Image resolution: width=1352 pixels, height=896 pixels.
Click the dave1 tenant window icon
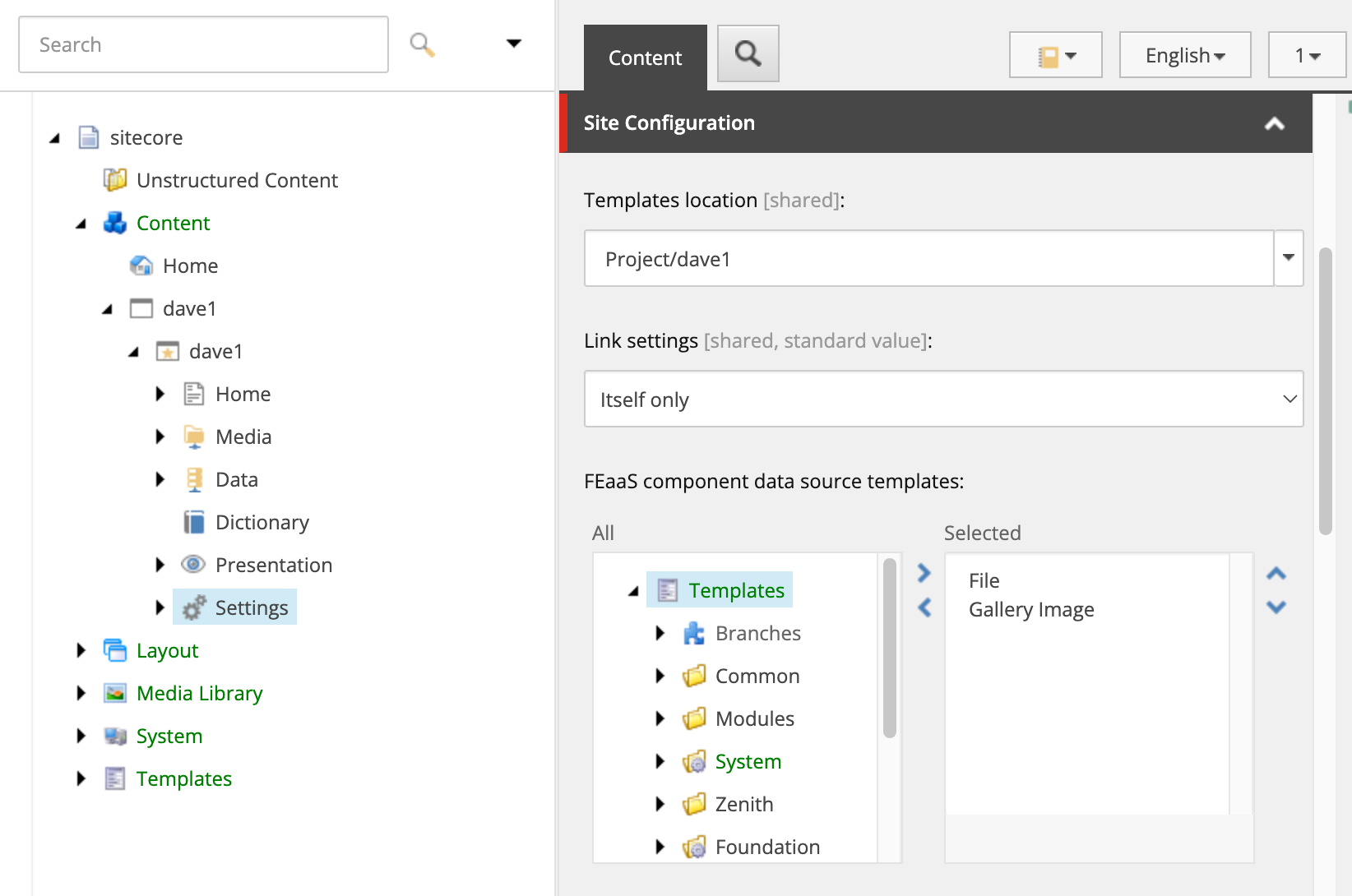pyautogui.click(x=141, y=308)
